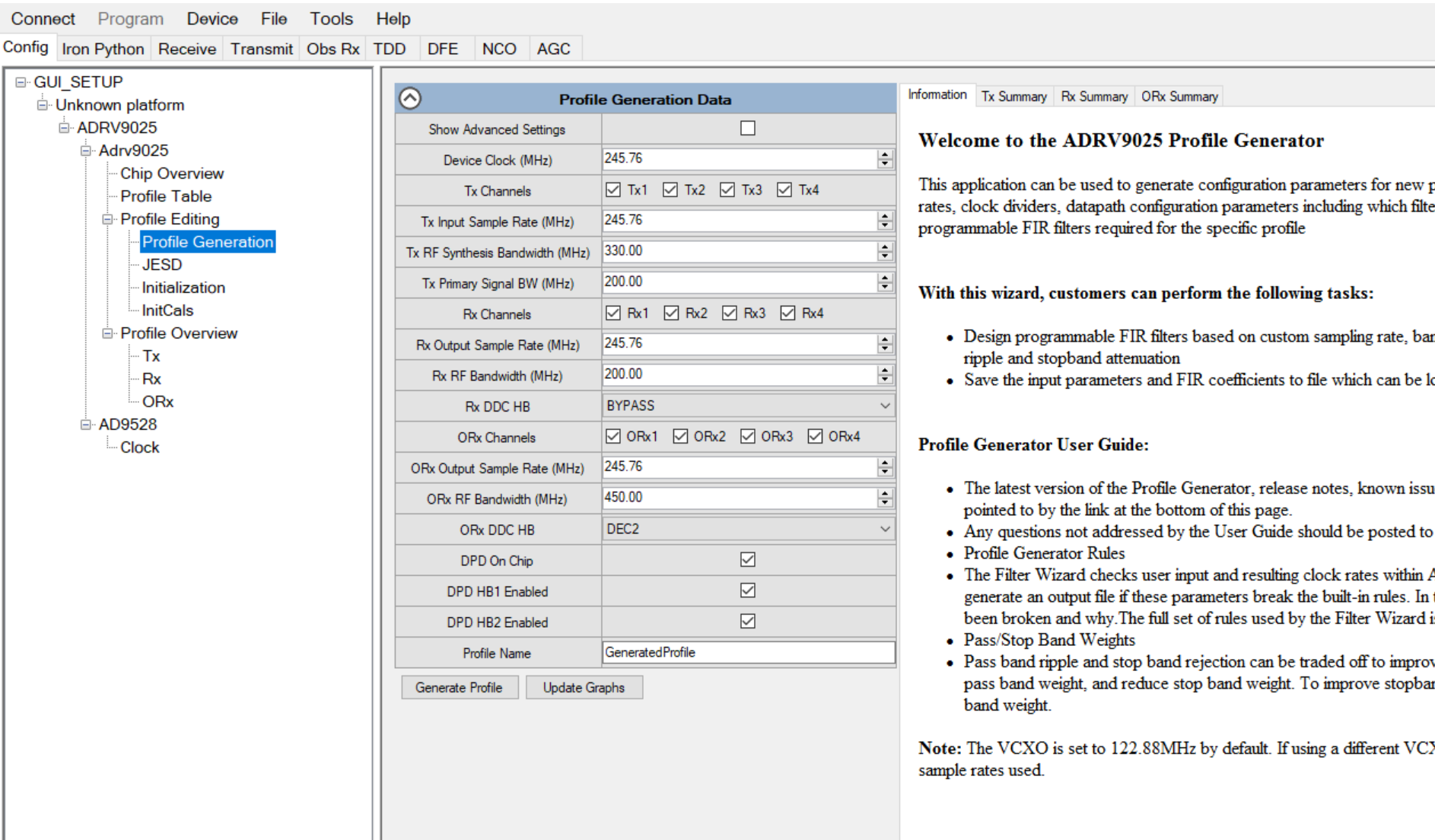The image size is (1435, 840).
Task: Uncheck Tx1 channel checkbox
Action: 613,189
